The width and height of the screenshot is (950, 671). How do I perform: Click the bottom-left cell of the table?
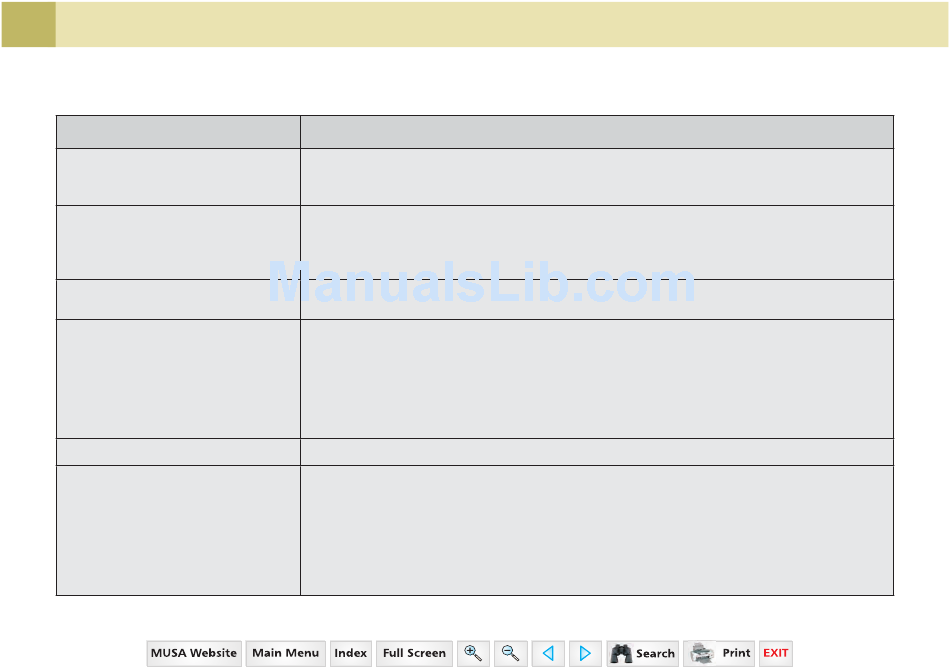click(178, 530)
